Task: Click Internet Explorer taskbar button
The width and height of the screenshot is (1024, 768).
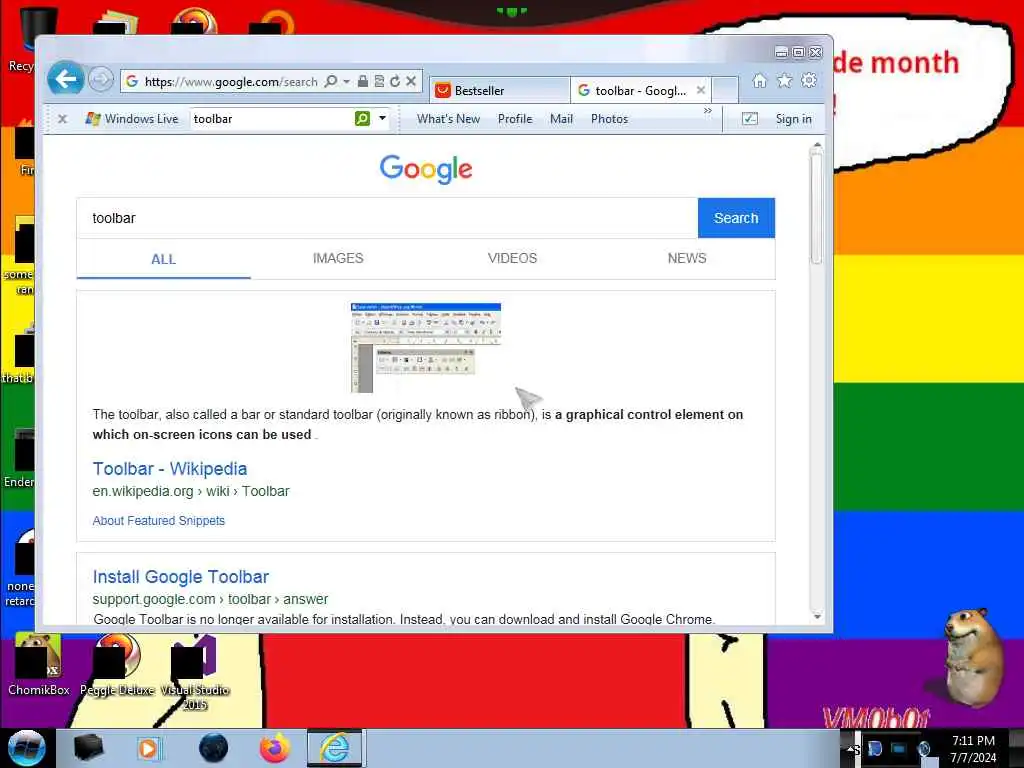Action: pos(334,748)
